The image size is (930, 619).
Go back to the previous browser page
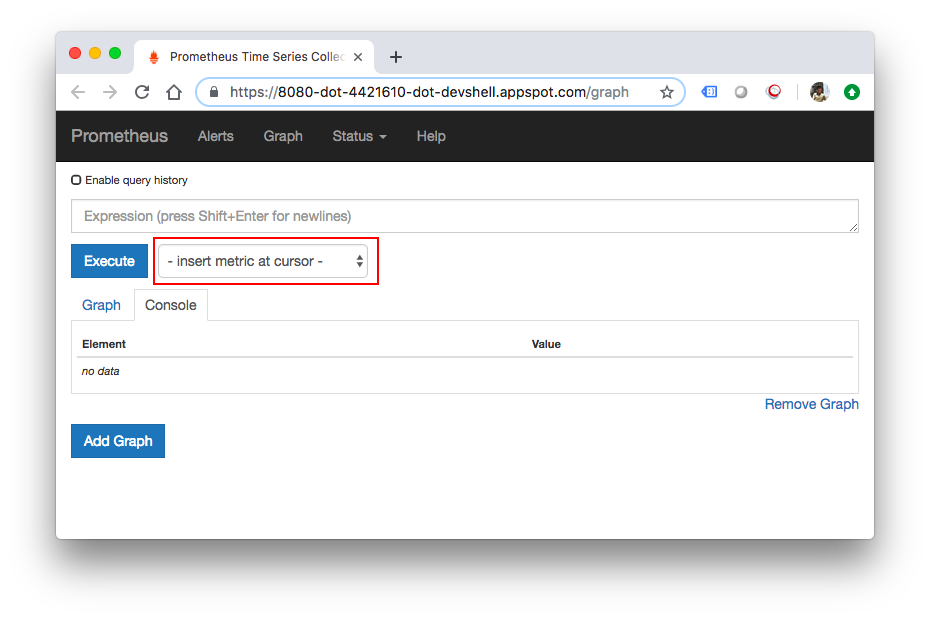click(x=78, y=92)
